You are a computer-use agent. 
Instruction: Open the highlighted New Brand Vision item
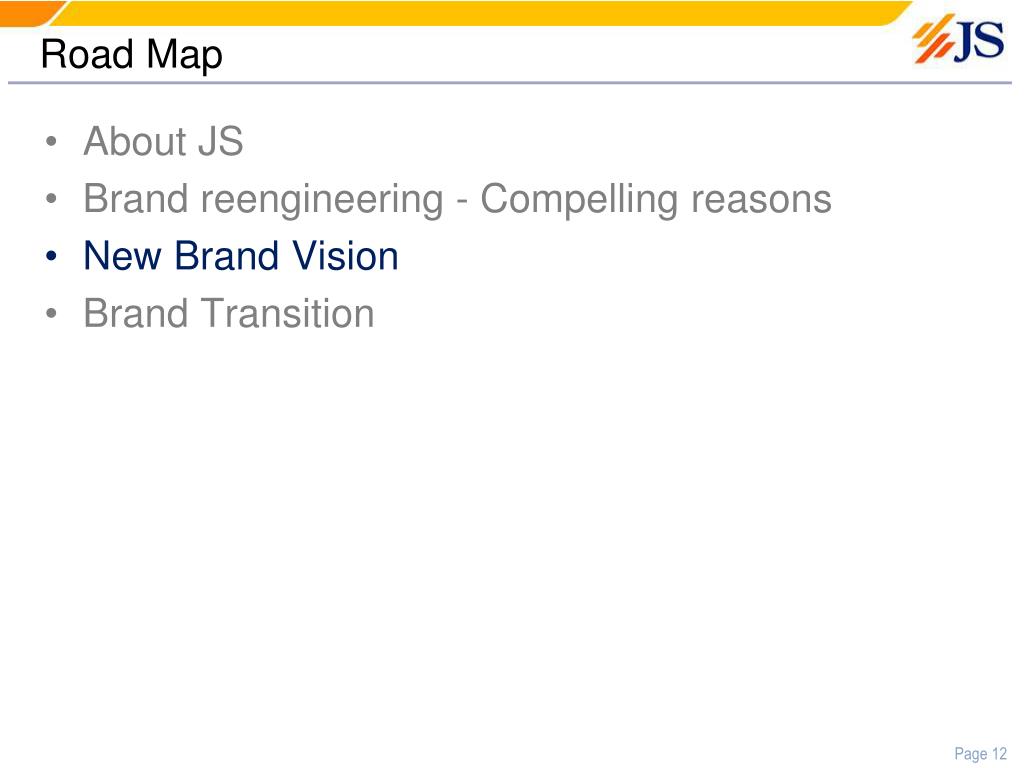point(241,255)
